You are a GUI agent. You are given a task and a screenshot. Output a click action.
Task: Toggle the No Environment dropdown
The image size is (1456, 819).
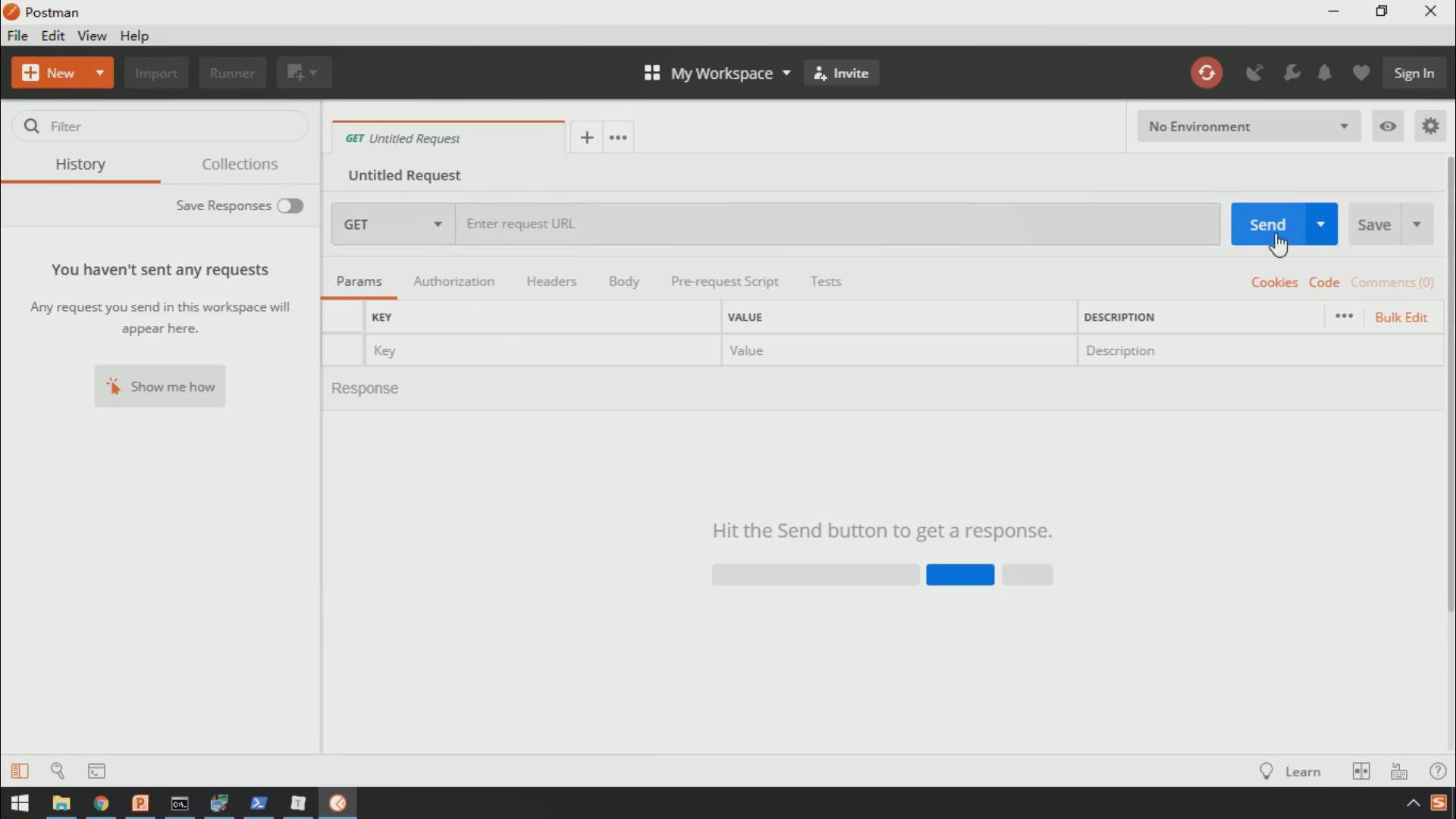pyautogui.click(x=1248, y=126)
